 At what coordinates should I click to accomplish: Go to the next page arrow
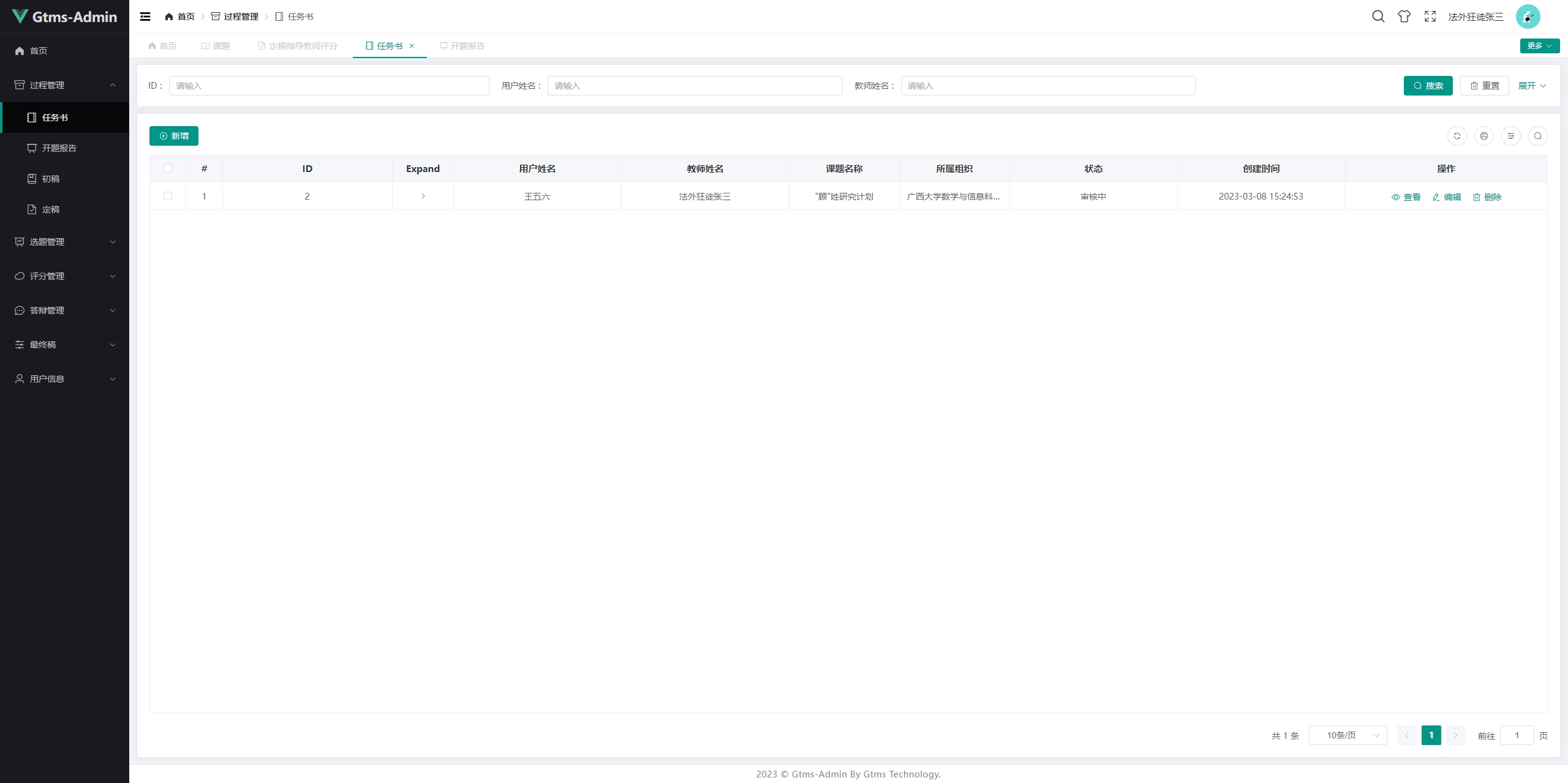pos(1456,735)
